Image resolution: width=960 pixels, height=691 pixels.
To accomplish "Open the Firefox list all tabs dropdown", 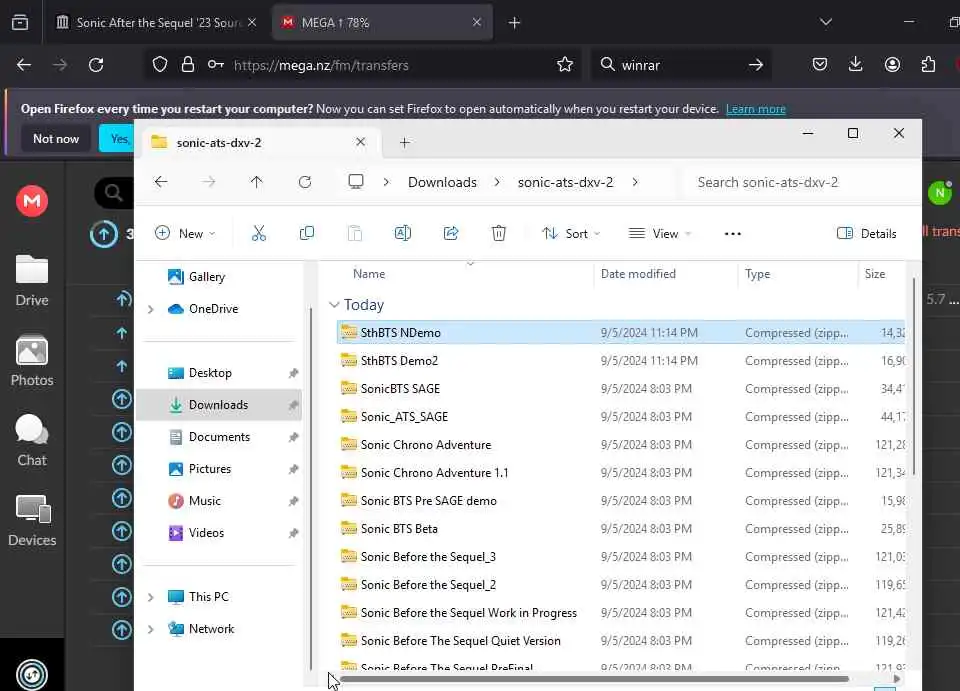I will [826, 23].
